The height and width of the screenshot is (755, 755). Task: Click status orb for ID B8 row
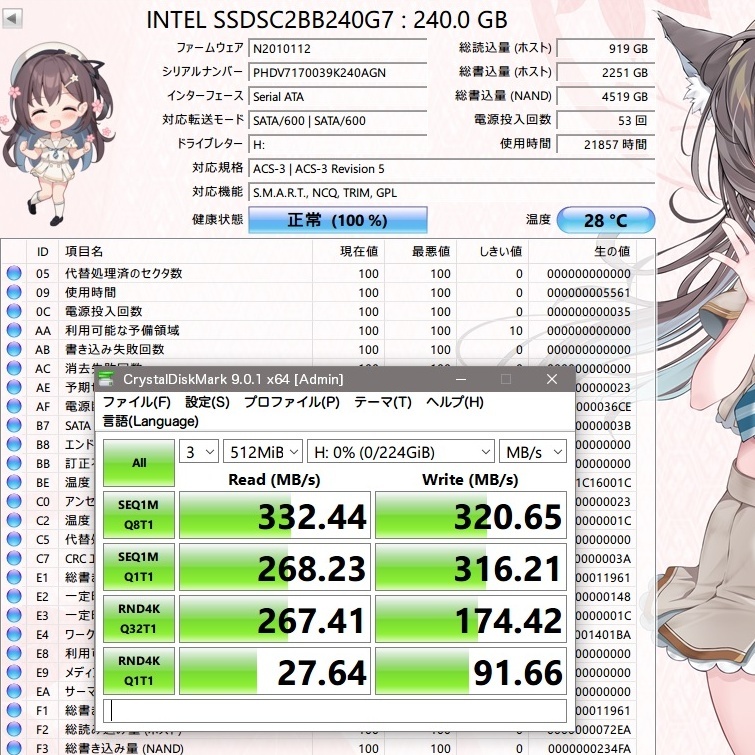(x=14, y=444)
